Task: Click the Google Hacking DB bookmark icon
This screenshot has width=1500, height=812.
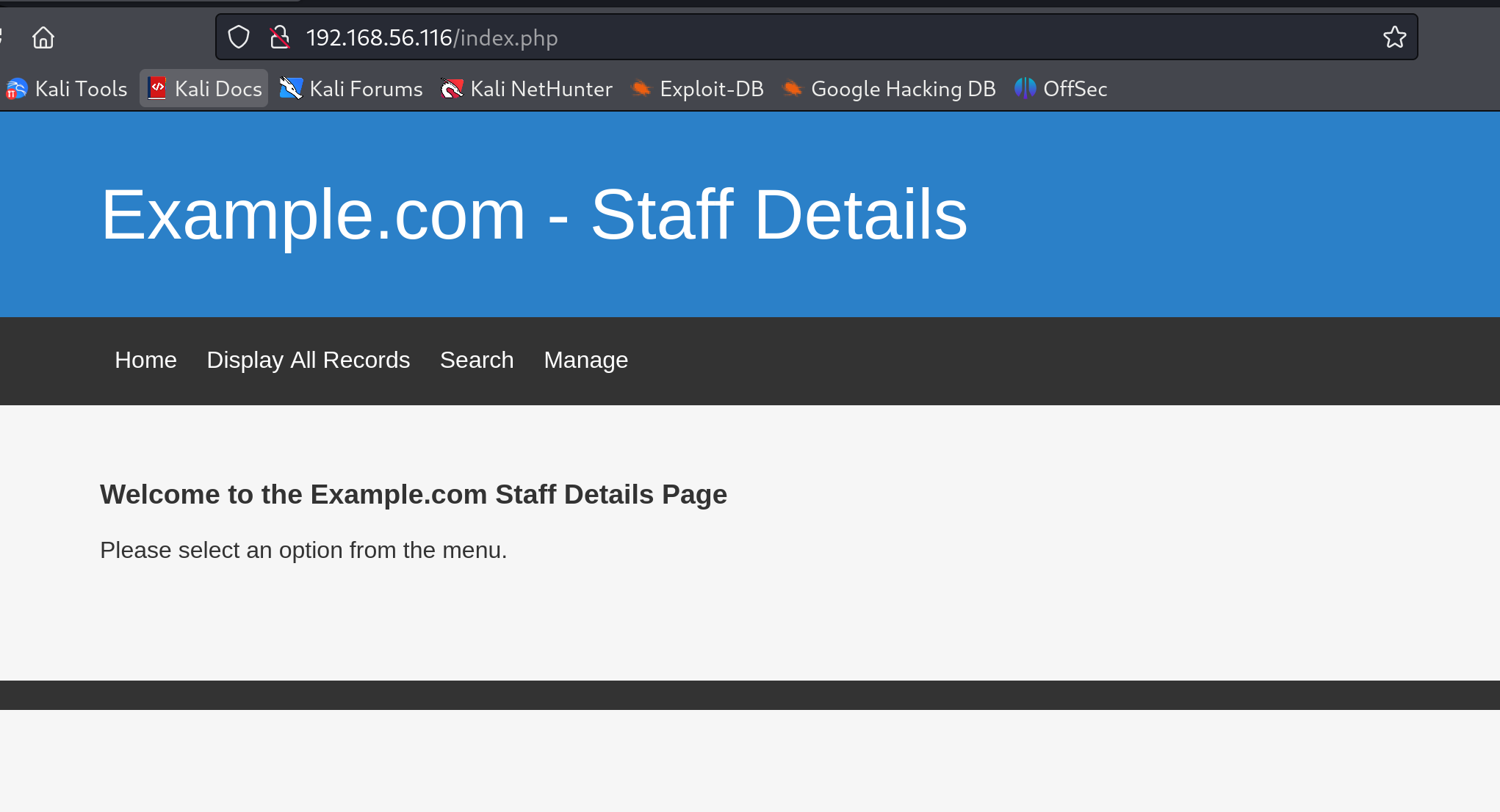Action: point(792,89)
